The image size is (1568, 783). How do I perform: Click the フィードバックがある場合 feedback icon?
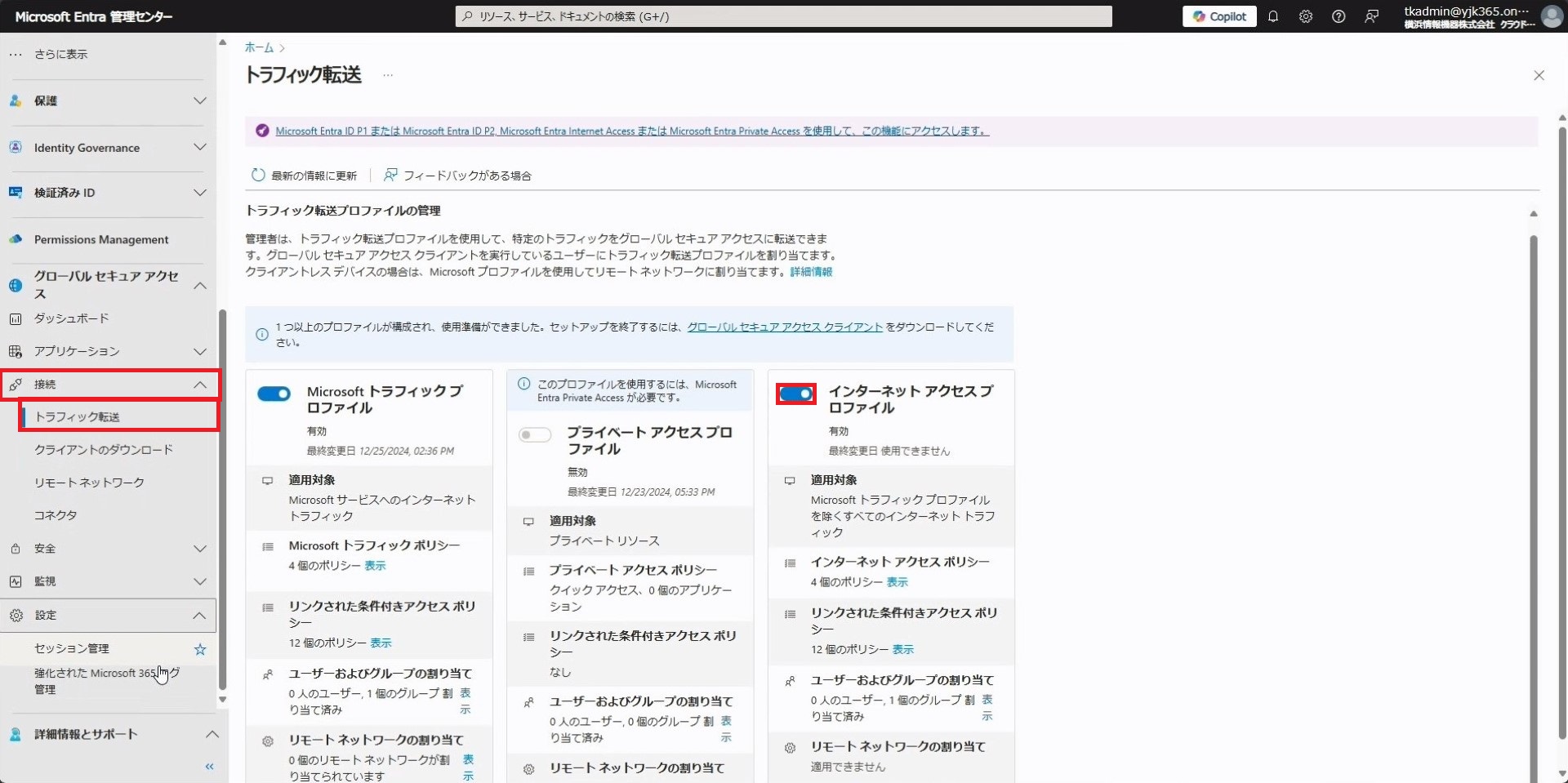(x=390, y=175)
